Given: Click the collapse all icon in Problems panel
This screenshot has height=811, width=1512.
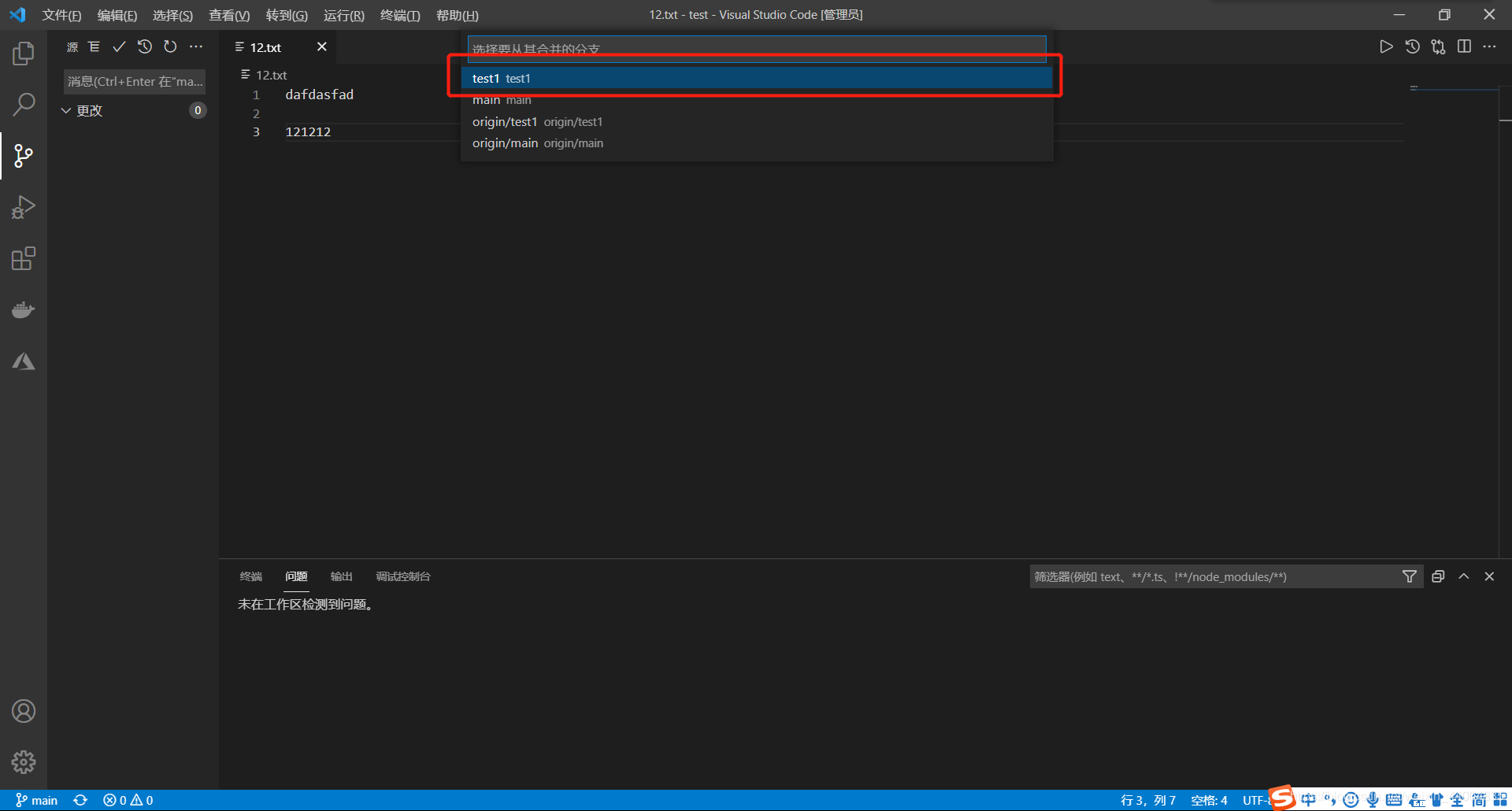Looking at the screenshot, I should click(1438, 576).
